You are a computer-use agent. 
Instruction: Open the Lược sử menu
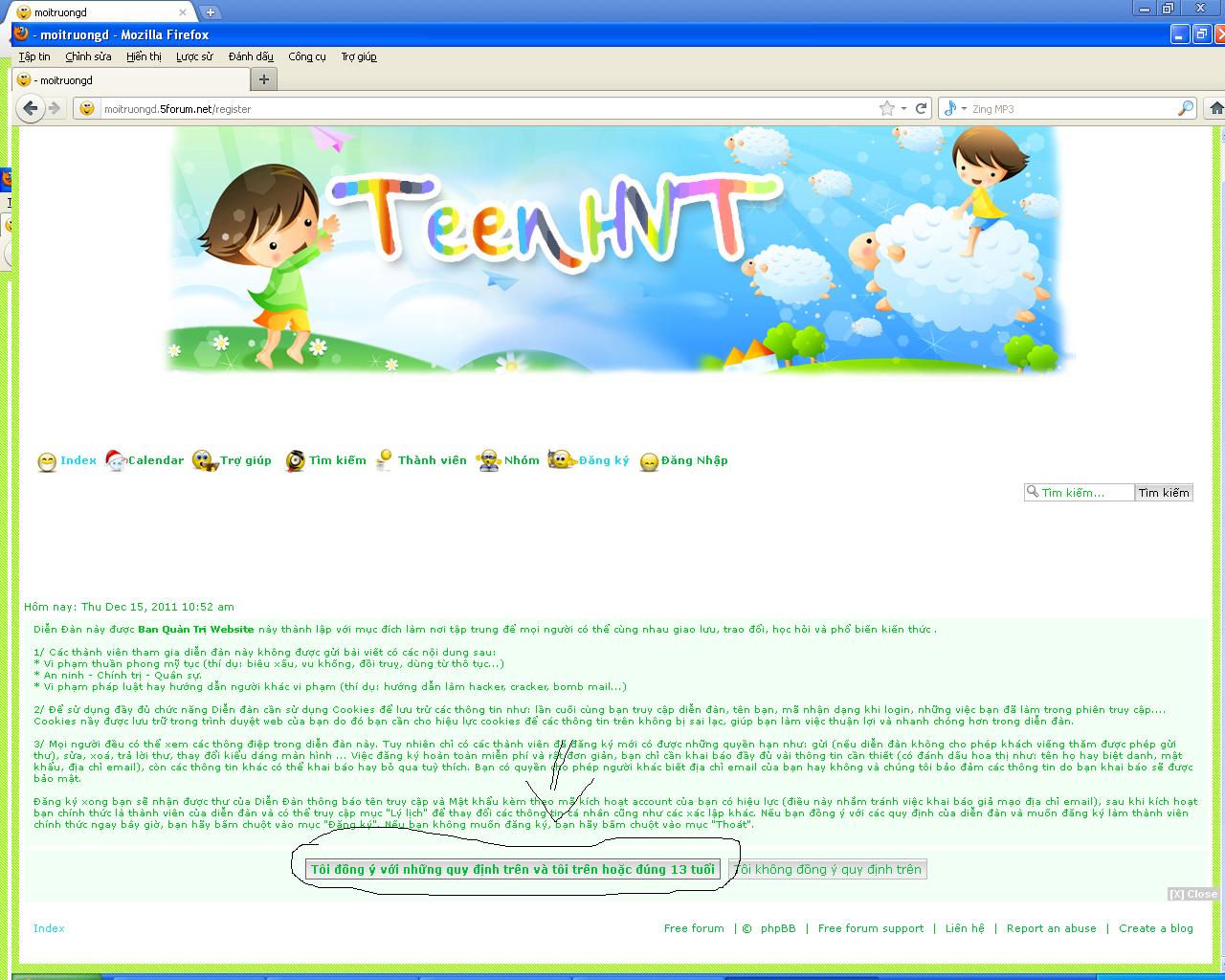coord(194,56)
